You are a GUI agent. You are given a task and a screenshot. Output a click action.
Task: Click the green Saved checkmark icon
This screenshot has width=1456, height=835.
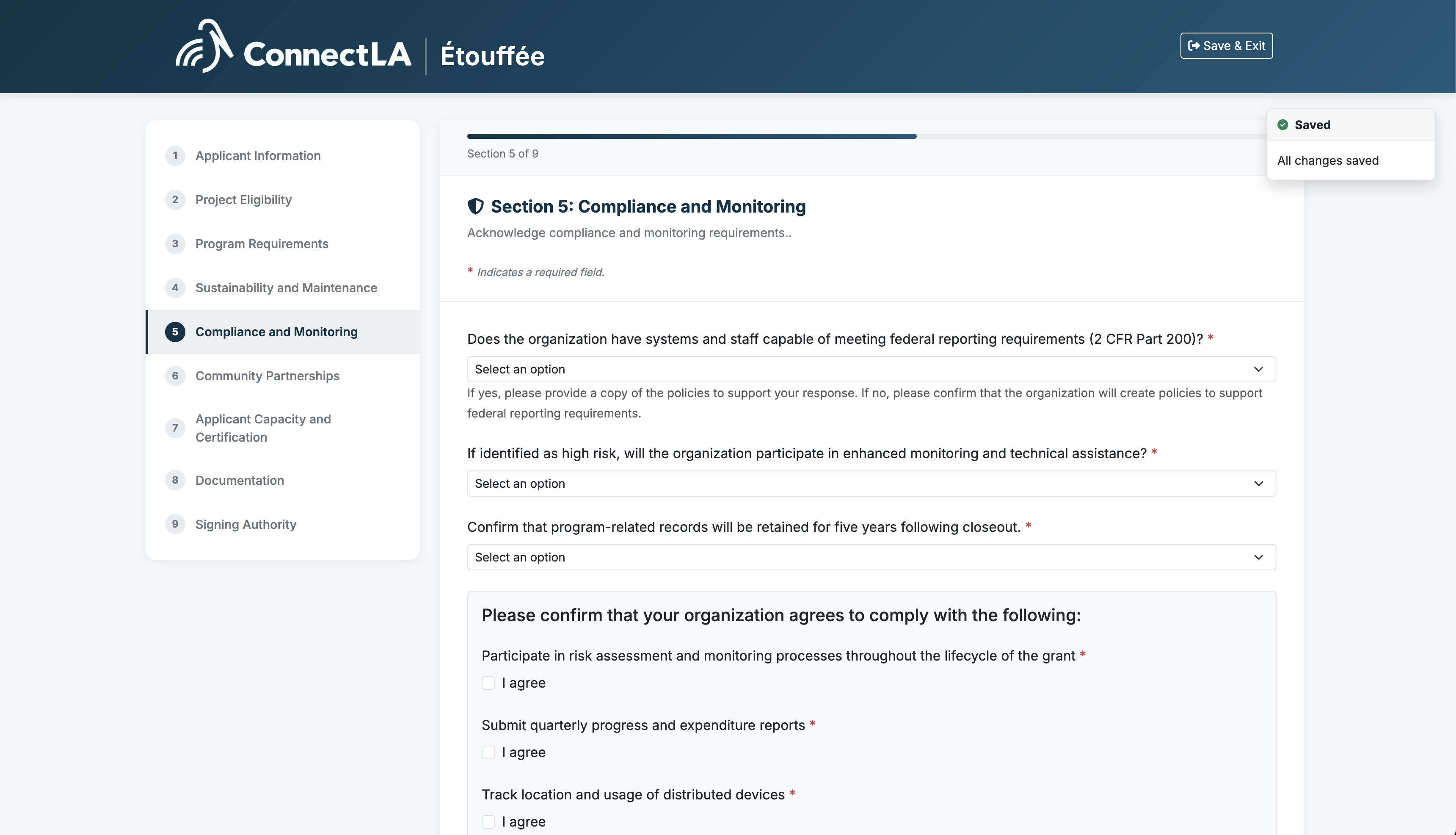[x=1282, y=125]
